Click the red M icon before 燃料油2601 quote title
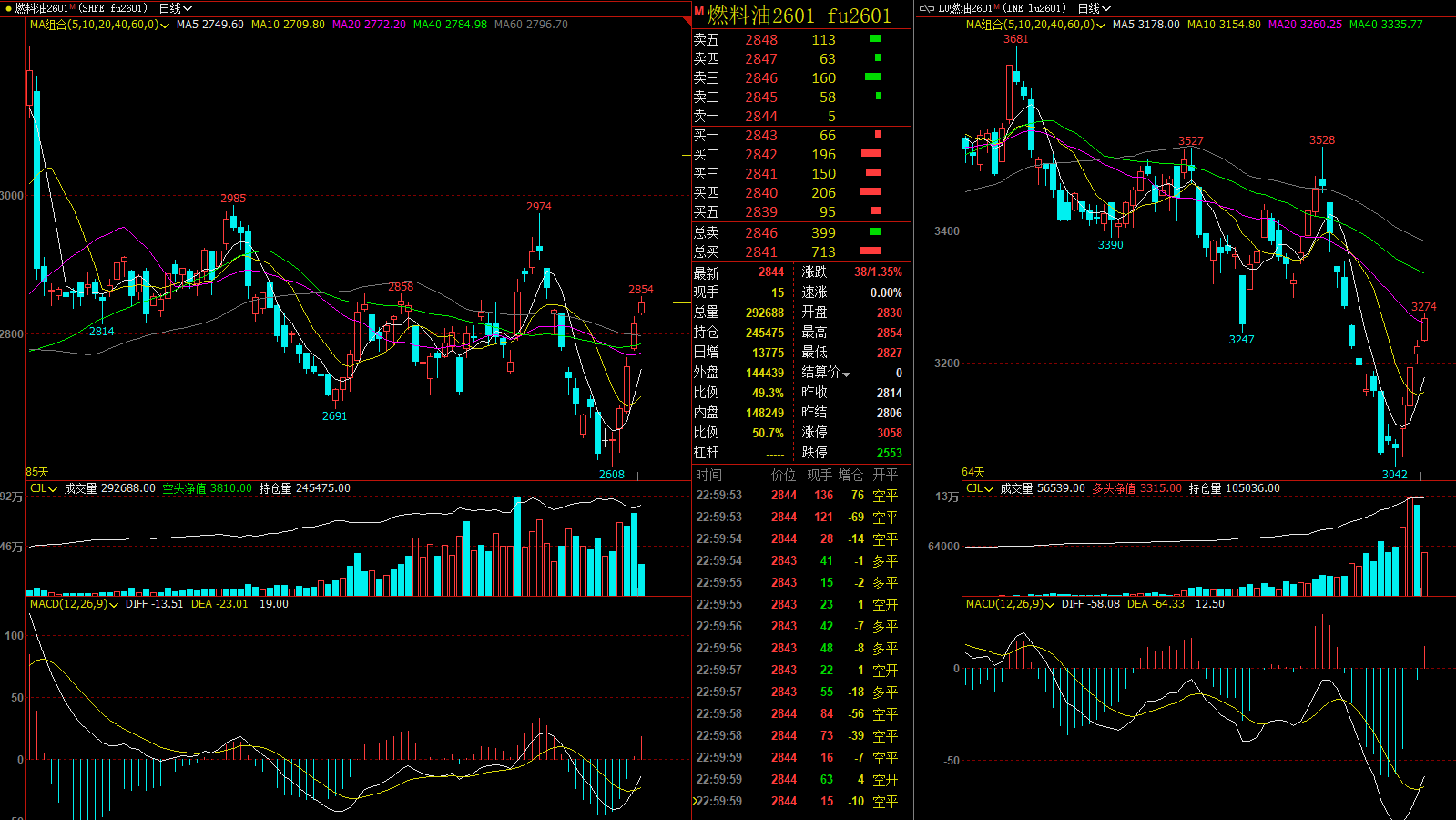 [698, 13]
